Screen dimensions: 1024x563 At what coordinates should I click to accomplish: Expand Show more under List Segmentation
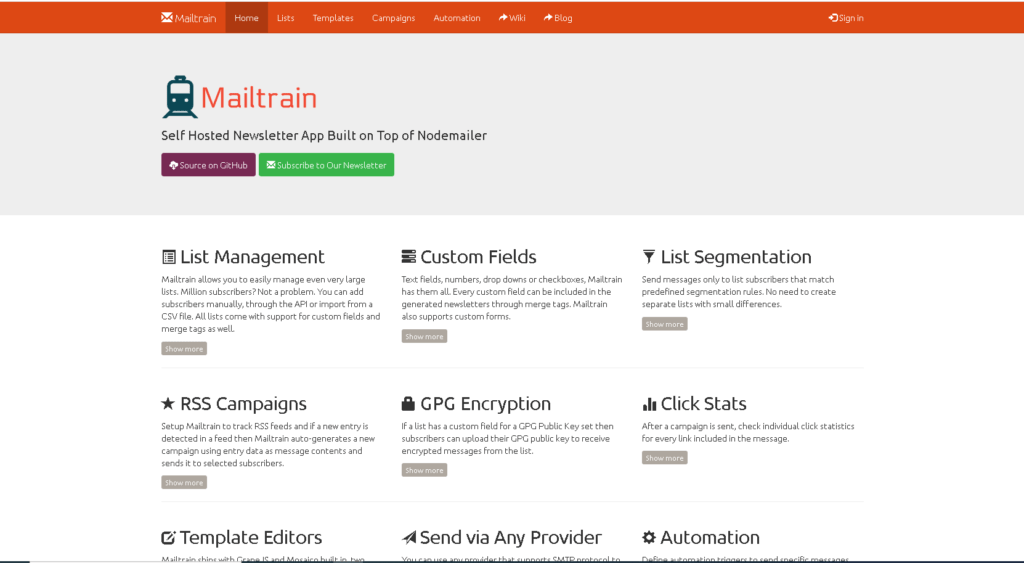[x=664, y=324]
